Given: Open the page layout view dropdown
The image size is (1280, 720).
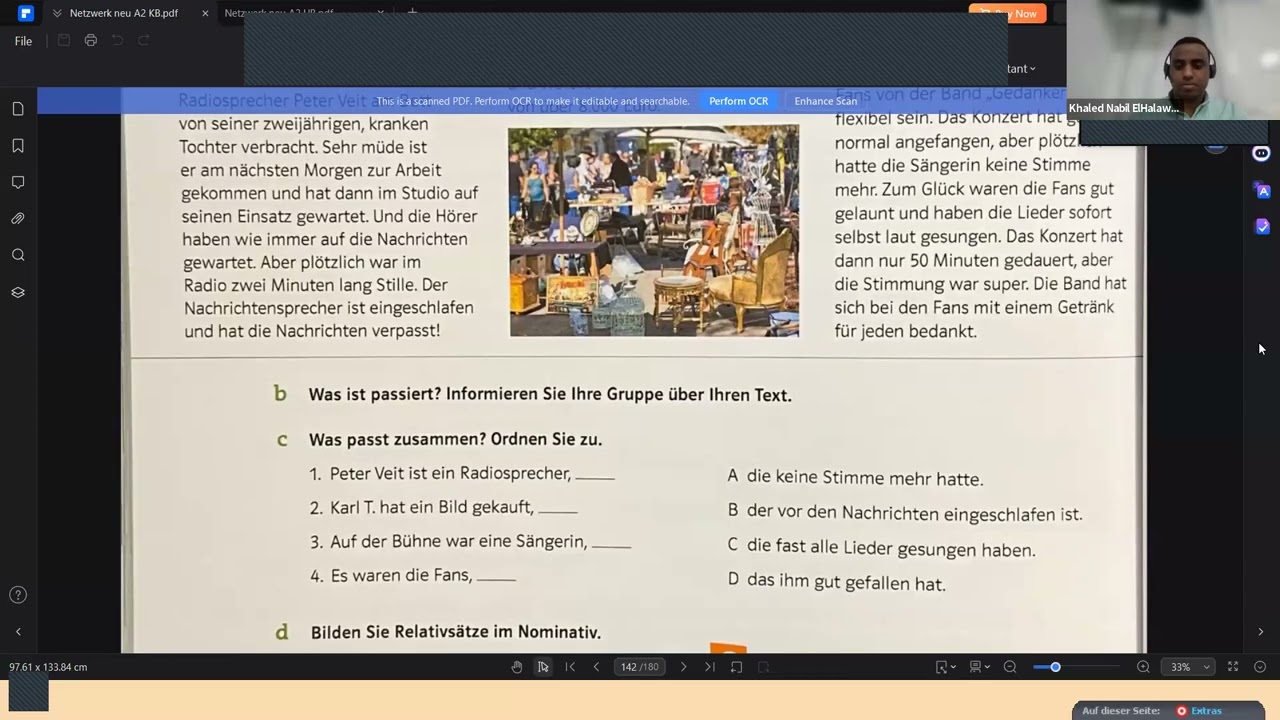Looking at the screenshot, I should pos(979,667).
